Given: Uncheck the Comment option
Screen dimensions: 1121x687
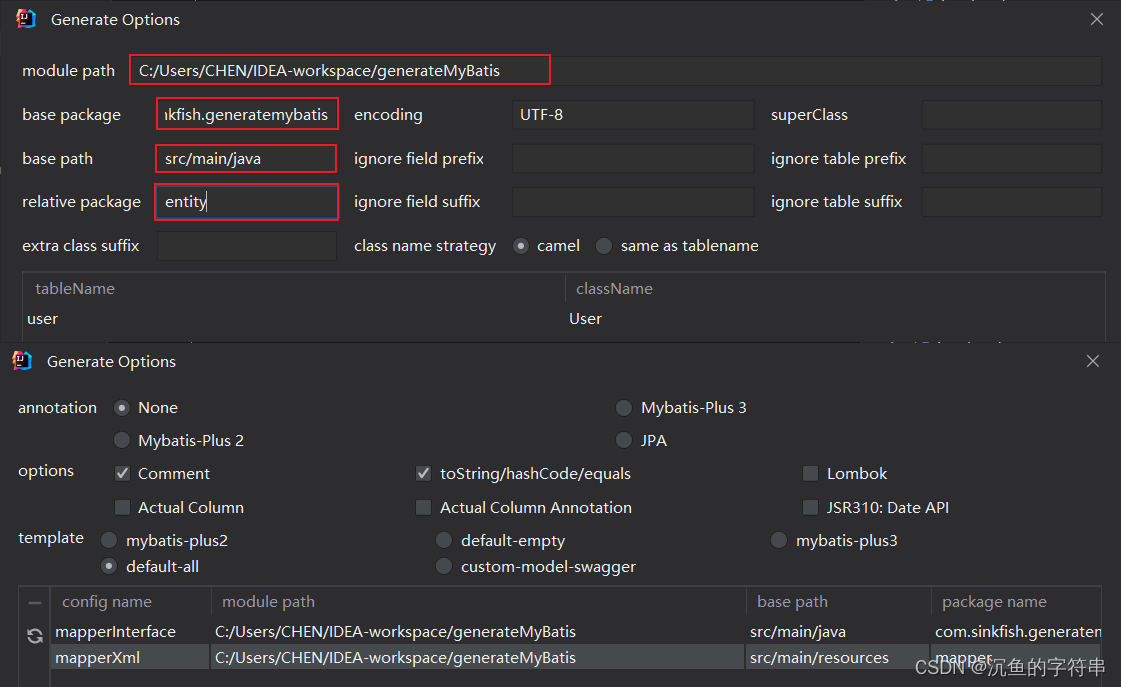Looking at the screenshot, I should click(121, 473).
